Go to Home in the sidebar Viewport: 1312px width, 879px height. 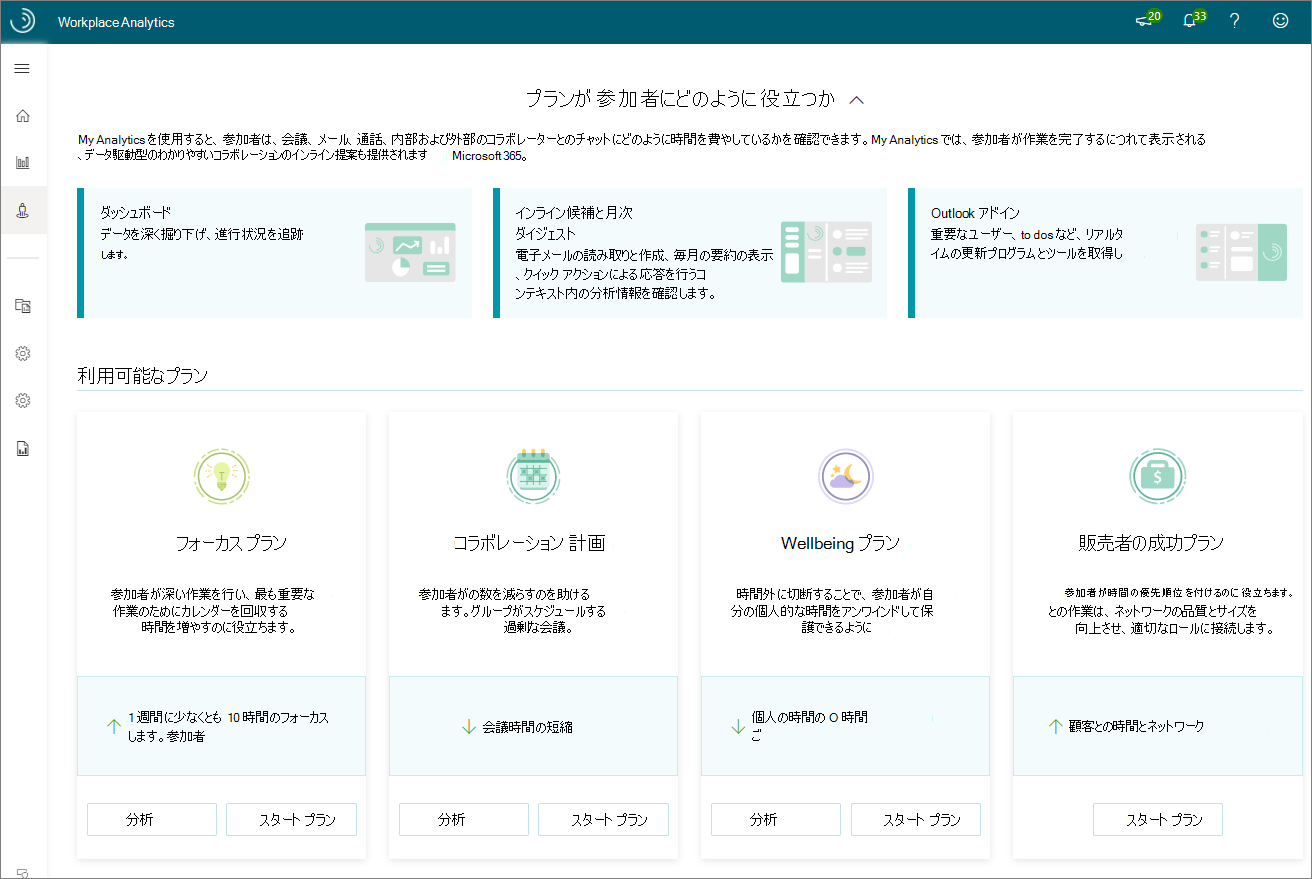[x=22, y=116]
